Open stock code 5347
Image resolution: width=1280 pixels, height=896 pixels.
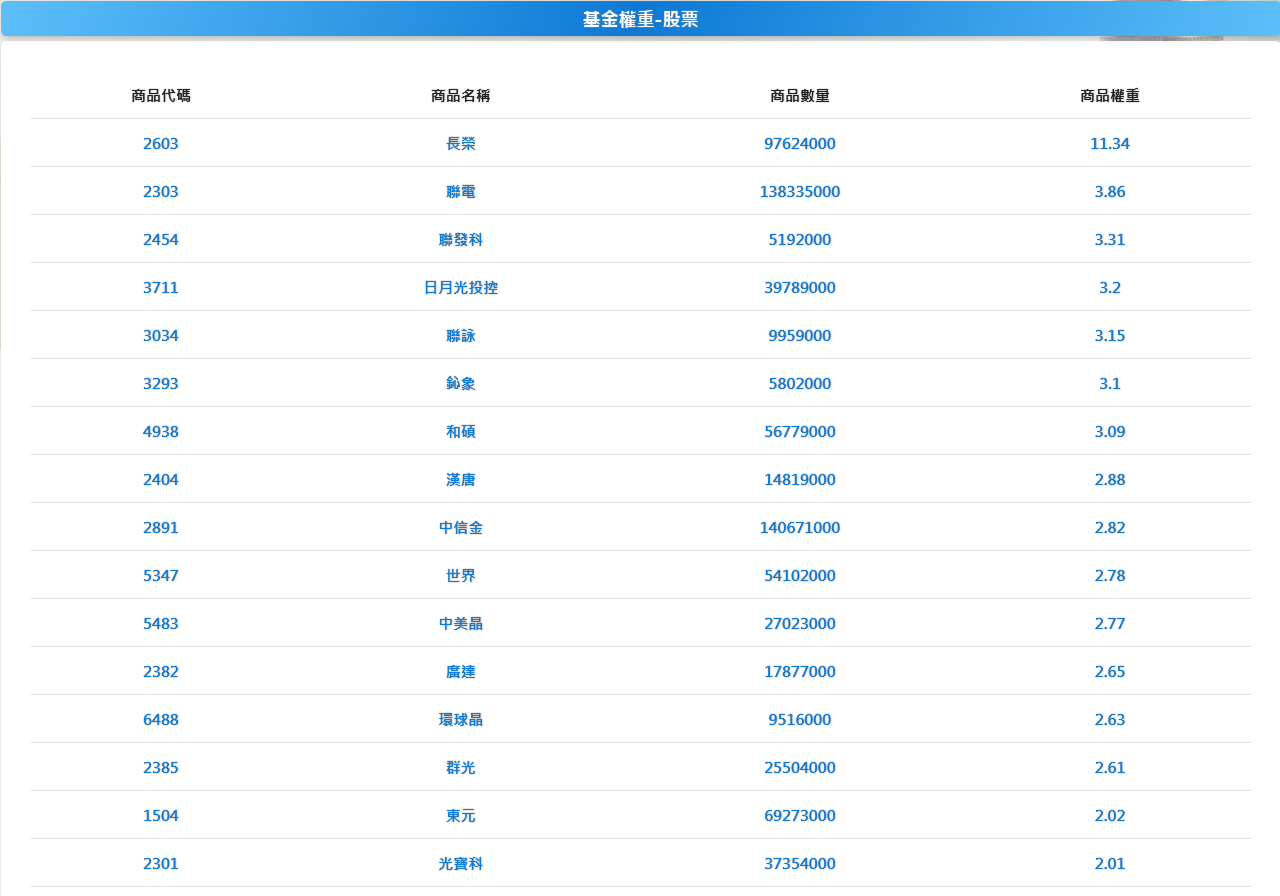click(x=161, y=576)
